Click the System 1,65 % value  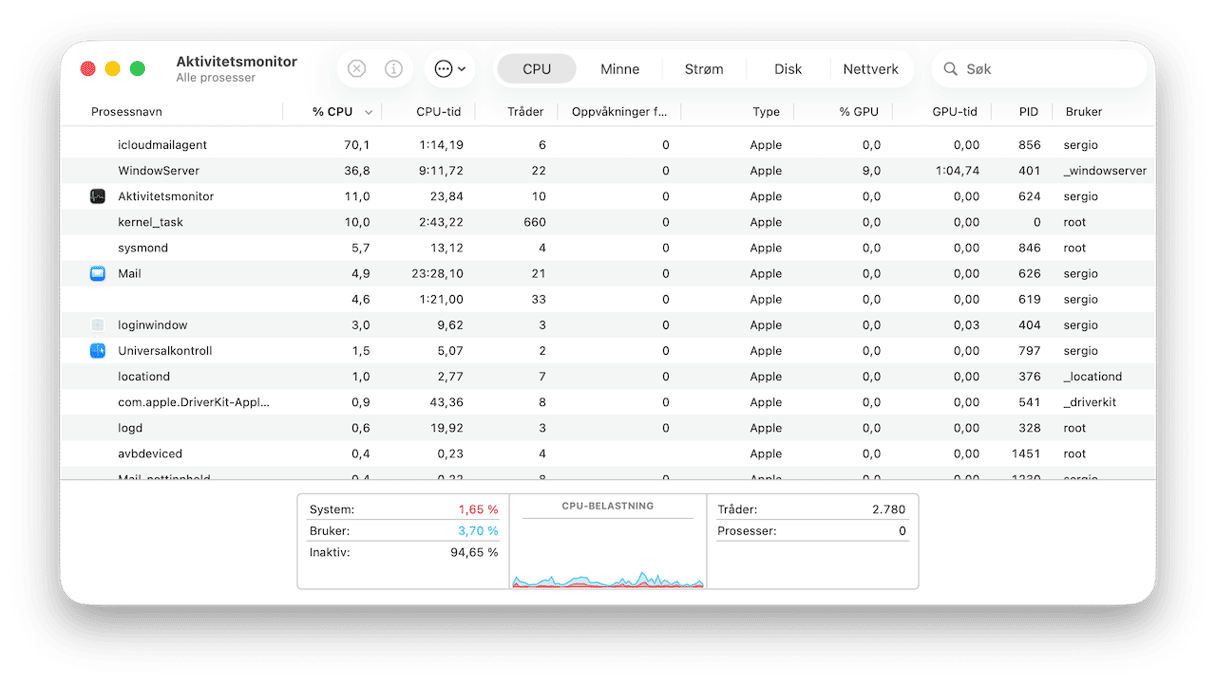(478, 510)
